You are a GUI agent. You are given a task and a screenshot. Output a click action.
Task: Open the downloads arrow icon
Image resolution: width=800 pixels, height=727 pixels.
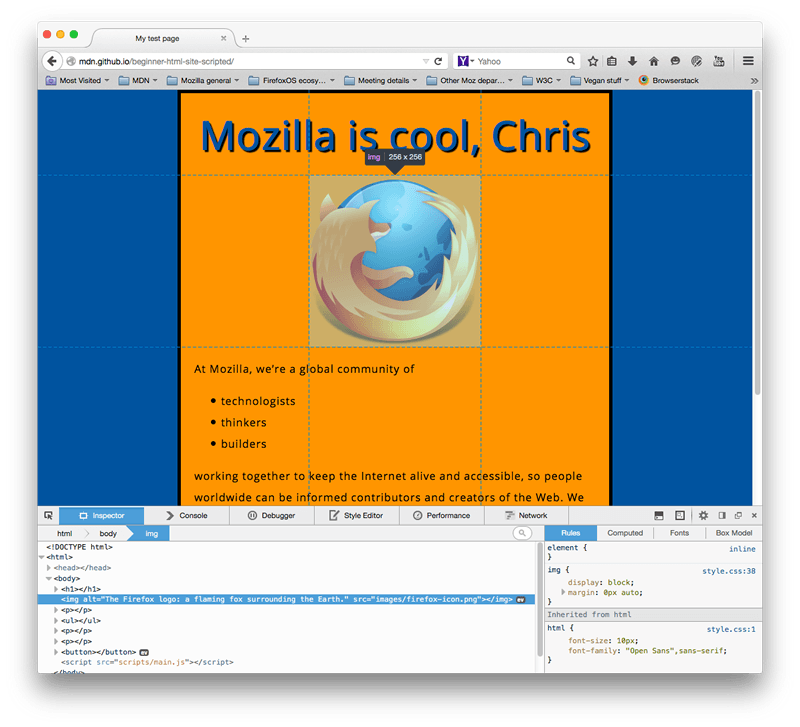tap(632, 61)
